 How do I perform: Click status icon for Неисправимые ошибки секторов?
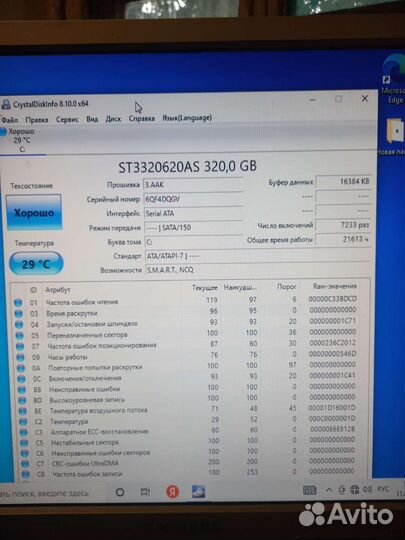tap(24, 454)
